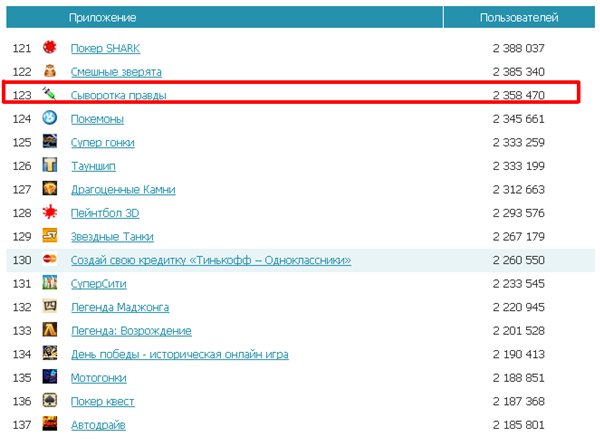The width and height of the screenshot is (600, 439).
Task: Click the user count 2 260 550
Action: pyautogui.click(x=518, y=260)
